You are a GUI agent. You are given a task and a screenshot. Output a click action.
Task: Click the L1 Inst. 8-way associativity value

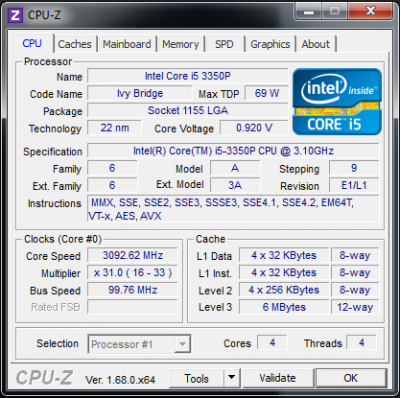[355, 273]
